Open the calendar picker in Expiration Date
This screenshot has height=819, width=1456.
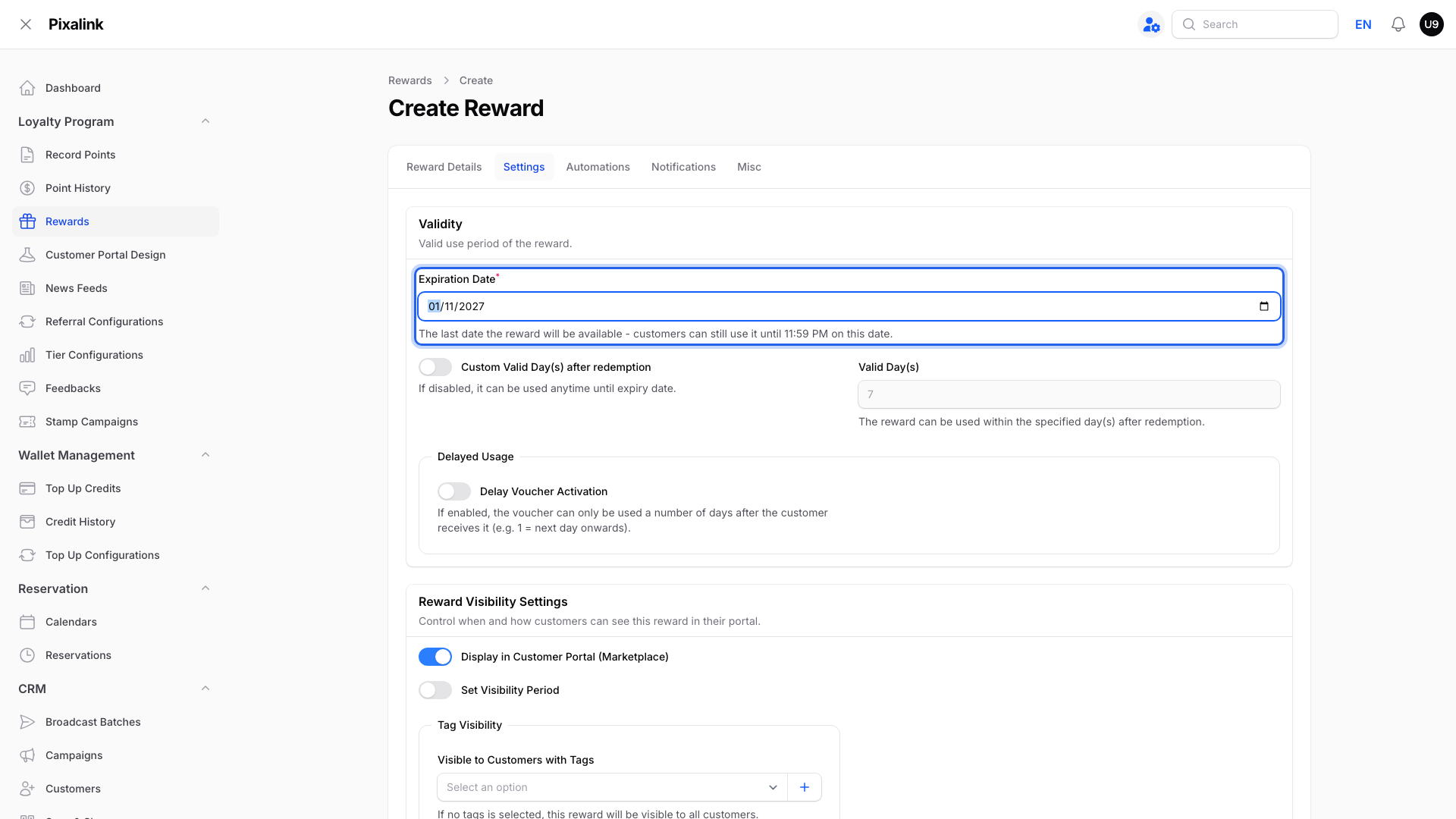[1264, 306]
